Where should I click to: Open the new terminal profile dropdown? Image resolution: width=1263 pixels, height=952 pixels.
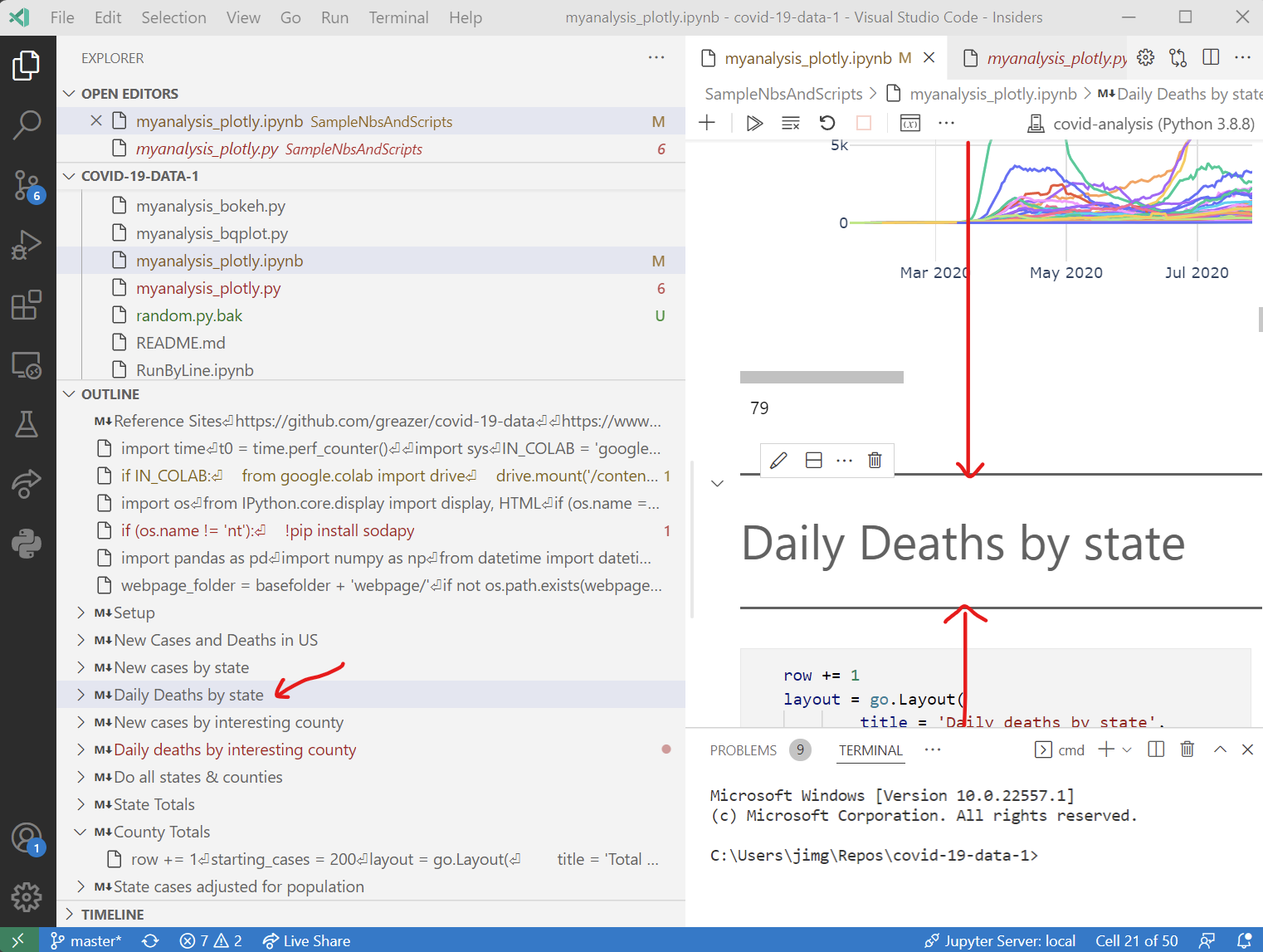[x=1127, y=749]
